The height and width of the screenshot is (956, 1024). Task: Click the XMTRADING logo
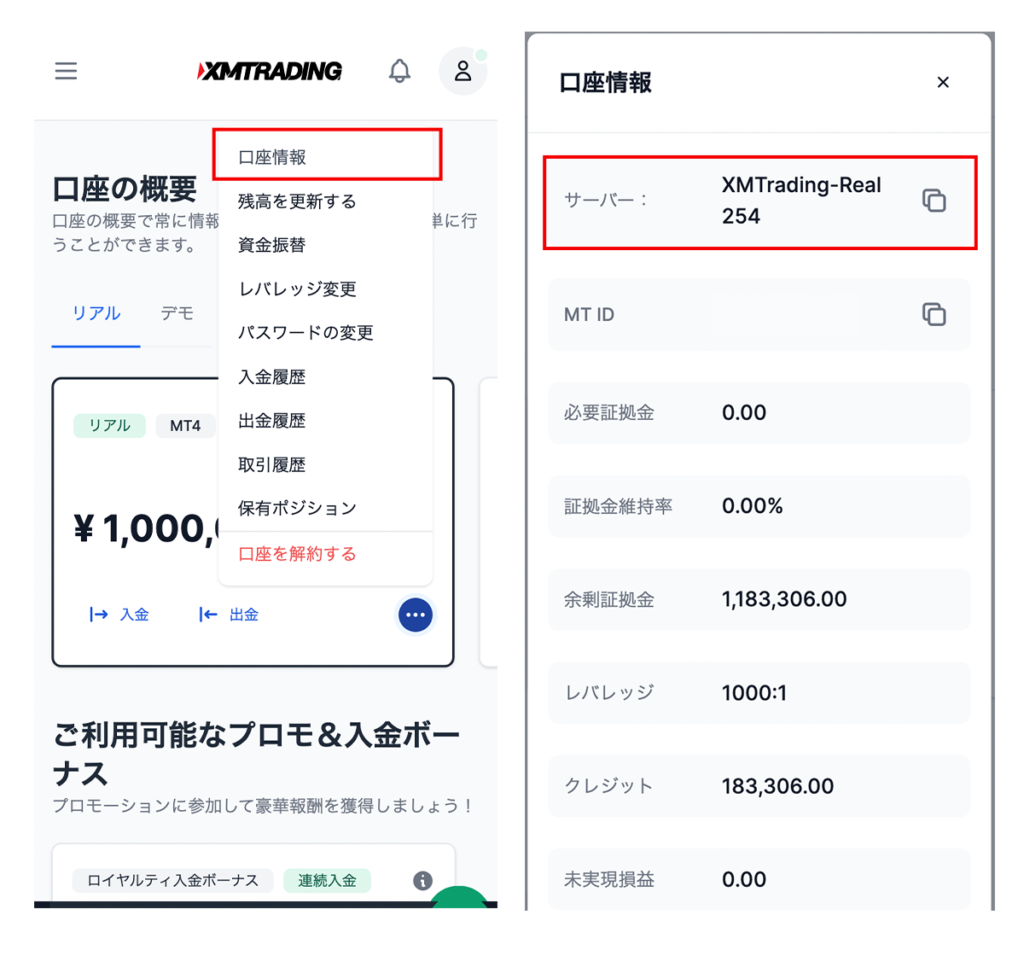click(268, 71)
